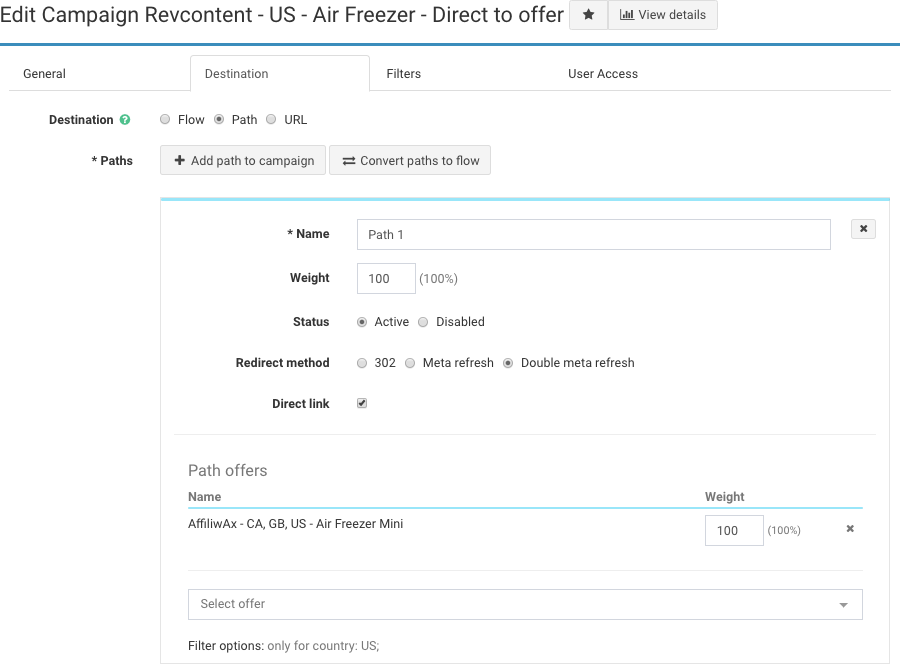Open View details for the campaign

[x=662, y=15]
